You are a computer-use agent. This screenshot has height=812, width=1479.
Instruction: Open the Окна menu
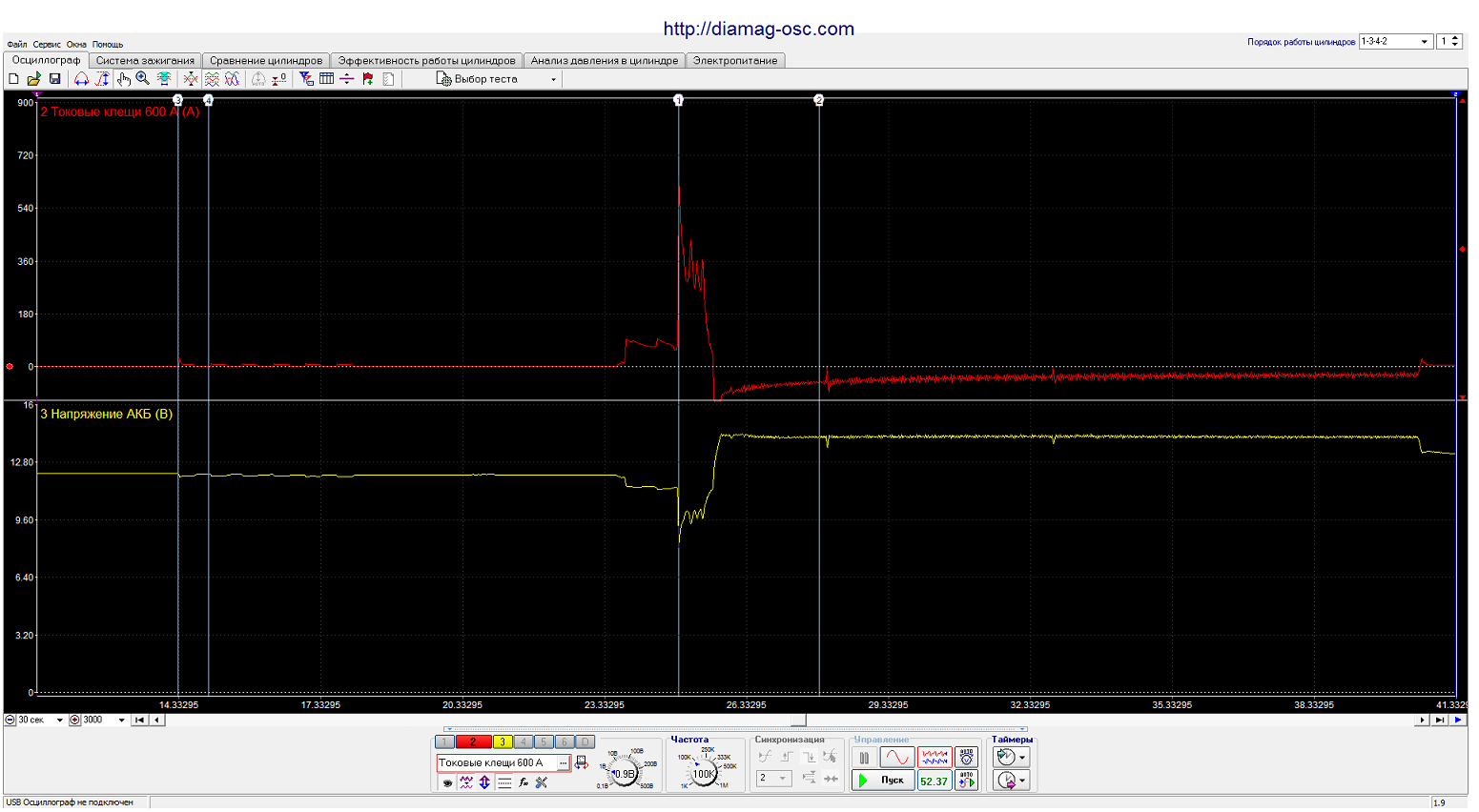pyautogui.click(x=76, y=44)
